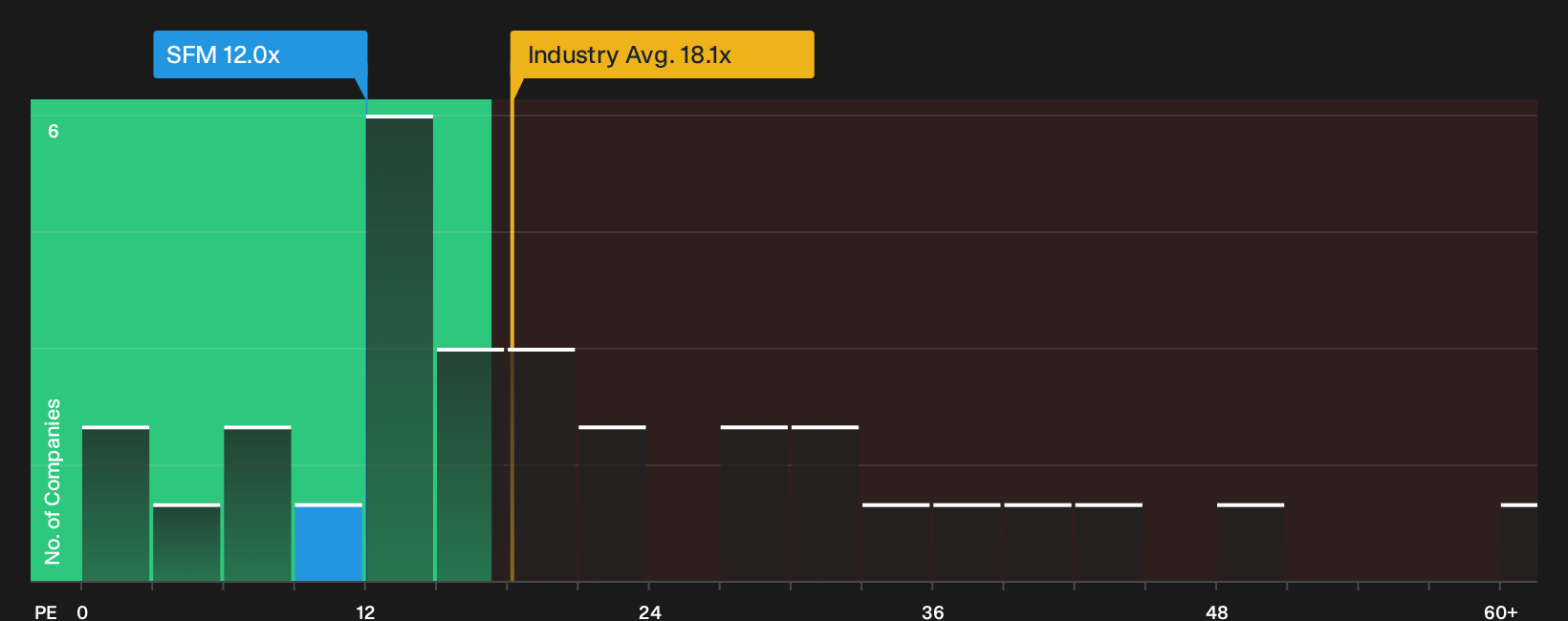1568x621 pixels.
Task: Select the bar starting at PE 36
Action: (967, 542)
